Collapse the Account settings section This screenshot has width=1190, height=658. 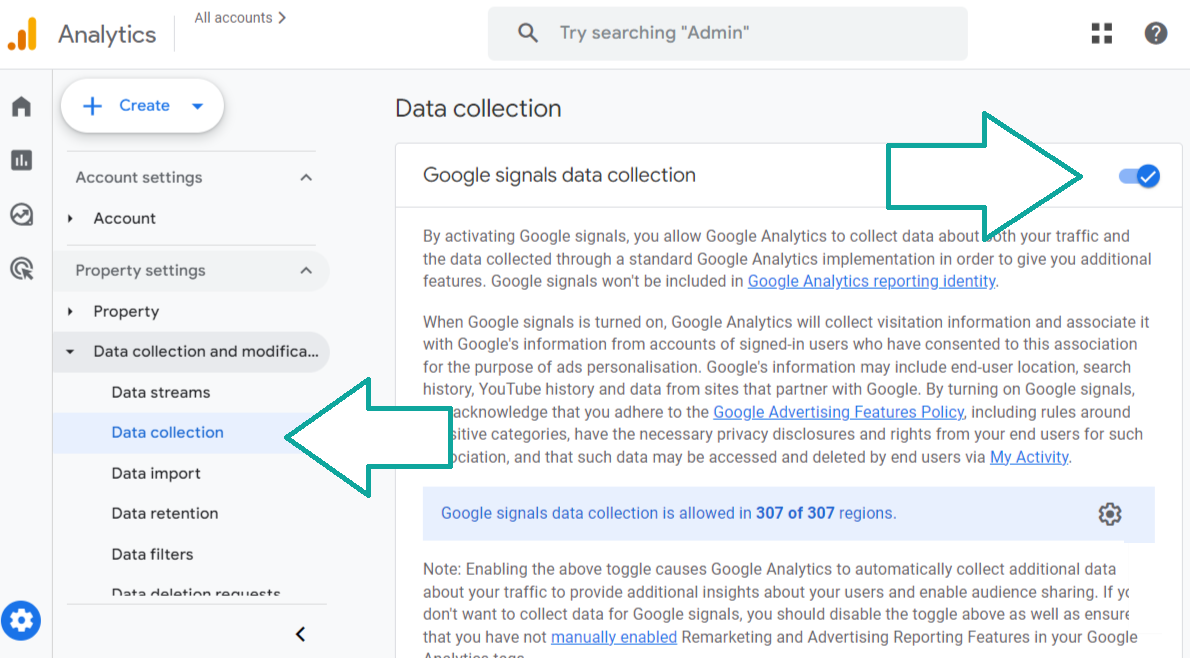[306, 178]
